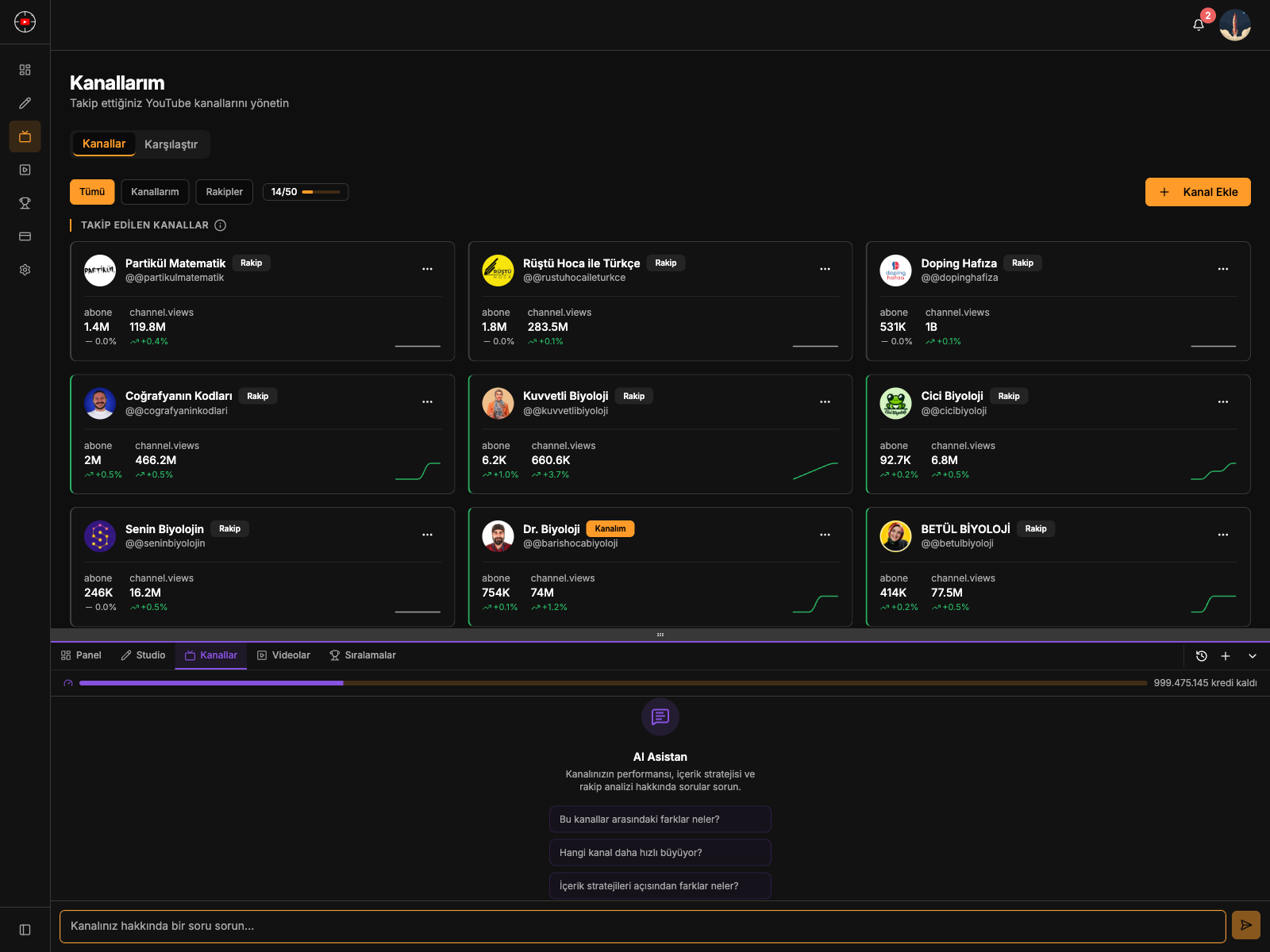Switch to the Kanallar top tab

(104, 144)
